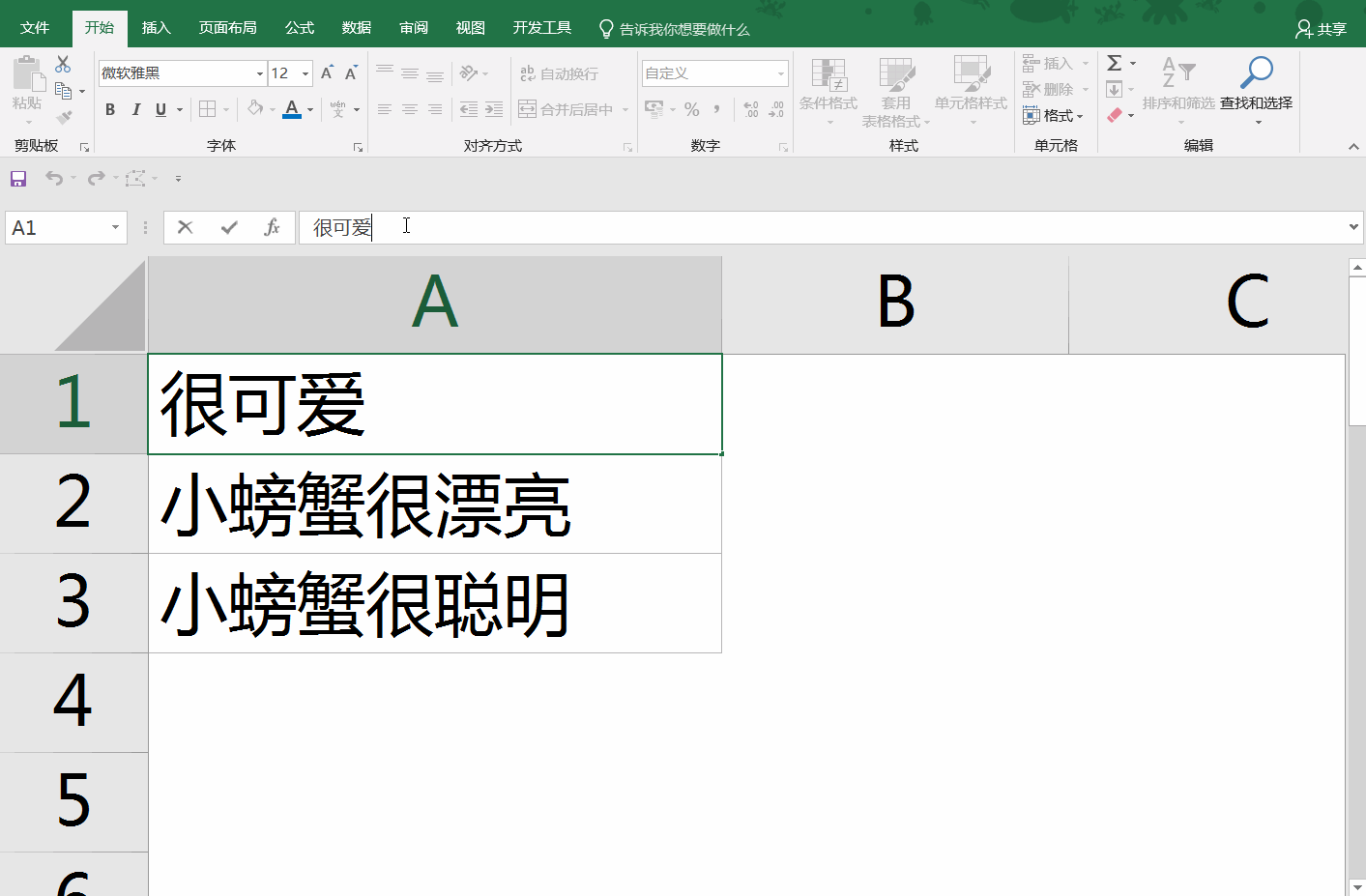Screen dimensions: 1366x896
Task: Apply the font color A button
Action: (292, 109)
